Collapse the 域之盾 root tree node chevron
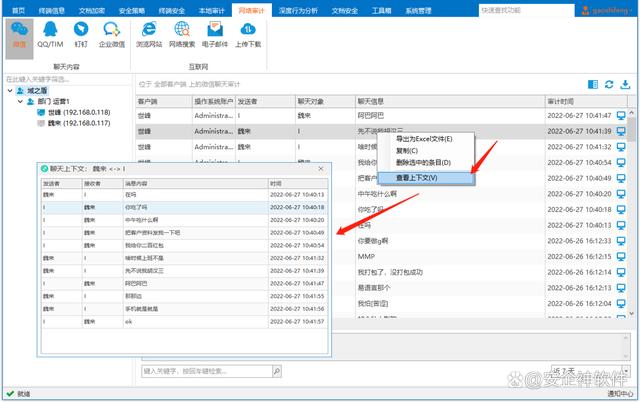This screenshot has height=402, width=640. pyautogui.click(x=10, y=91)
